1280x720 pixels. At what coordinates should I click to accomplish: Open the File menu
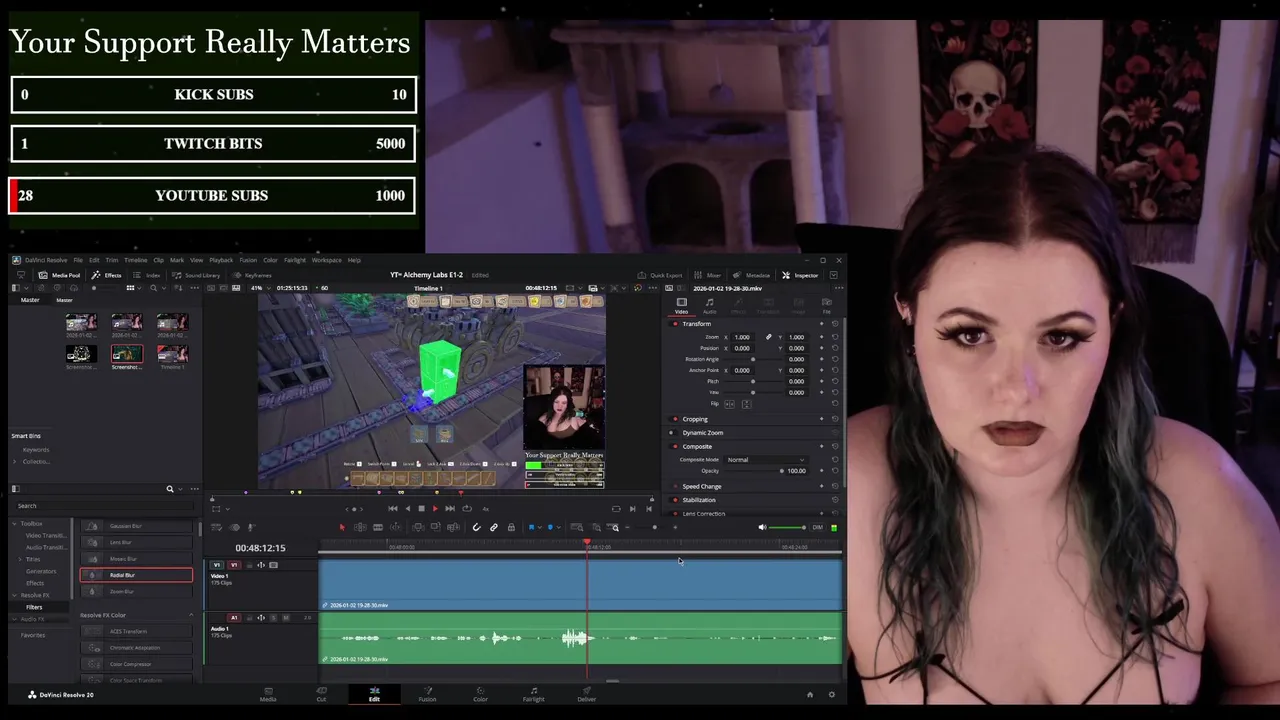(78, 260)
